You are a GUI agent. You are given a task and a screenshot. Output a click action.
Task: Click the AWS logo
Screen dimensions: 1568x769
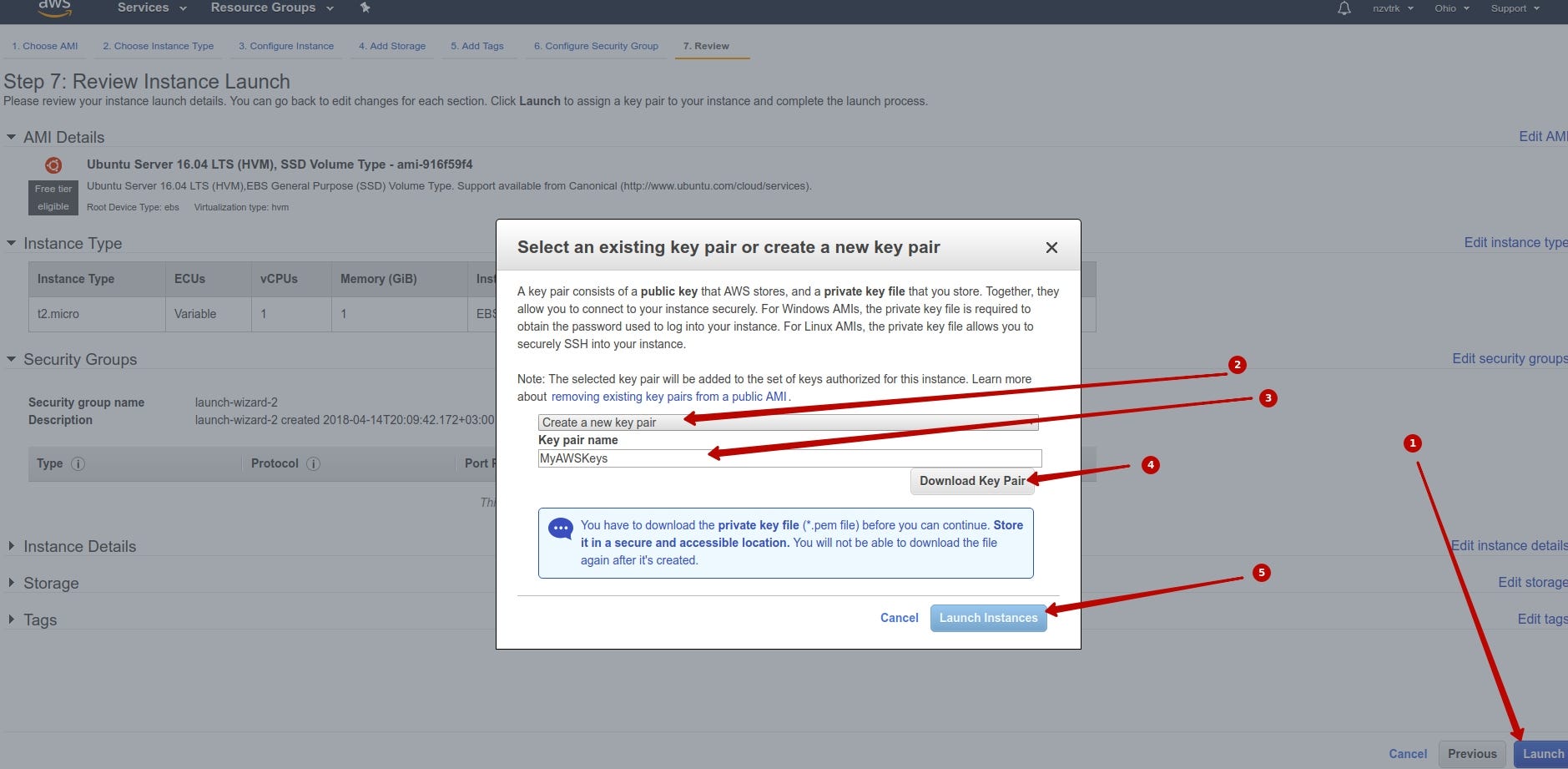(53, 8)
